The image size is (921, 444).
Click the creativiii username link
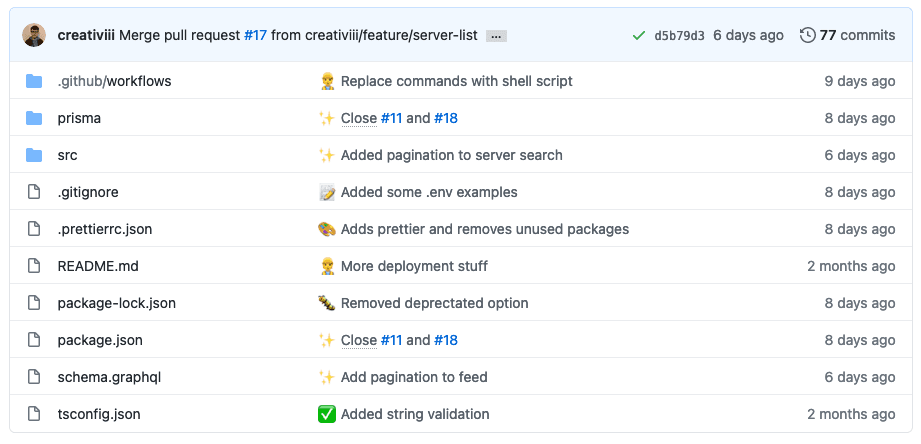coord(86,35)
